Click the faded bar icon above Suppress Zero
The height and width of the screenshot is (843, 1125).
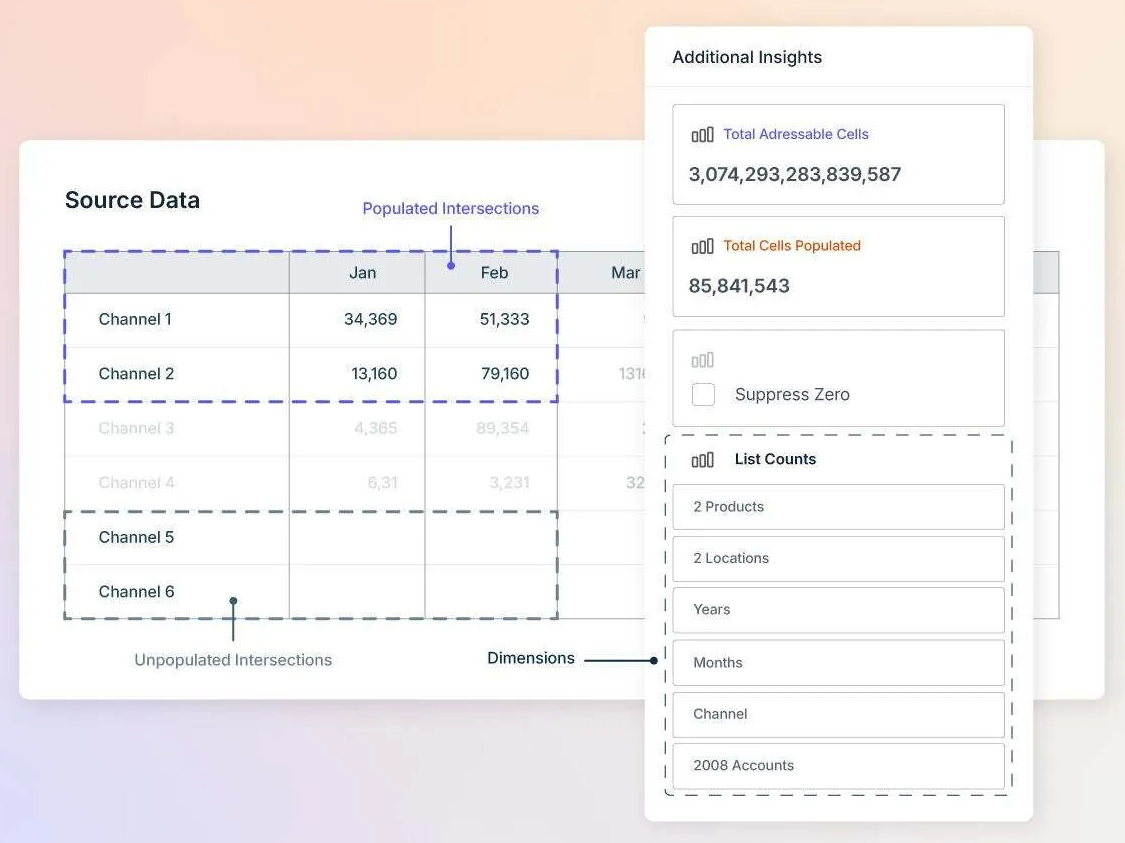(x=702, y=359)
